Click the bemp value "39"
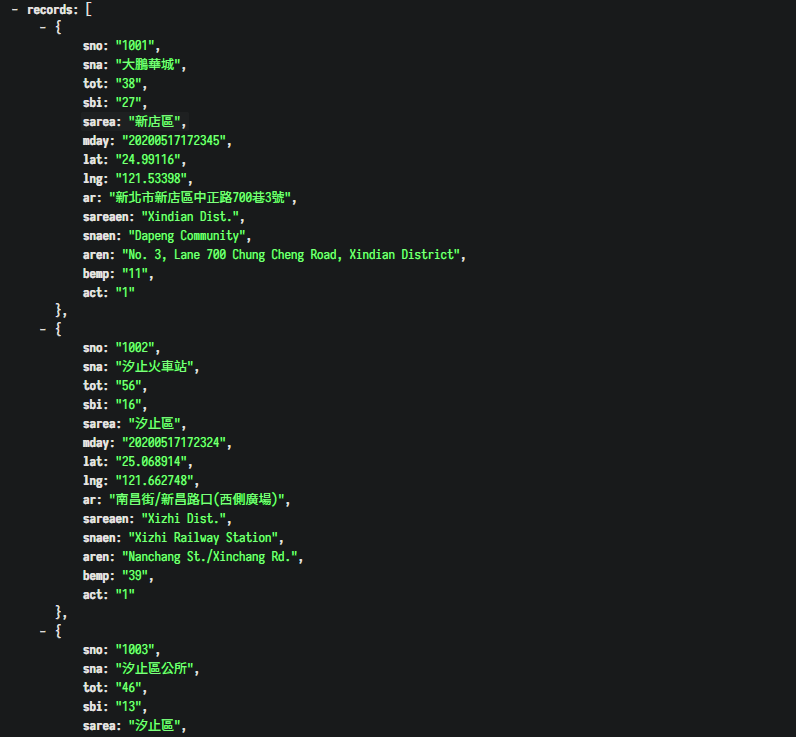 coord(135,576)
